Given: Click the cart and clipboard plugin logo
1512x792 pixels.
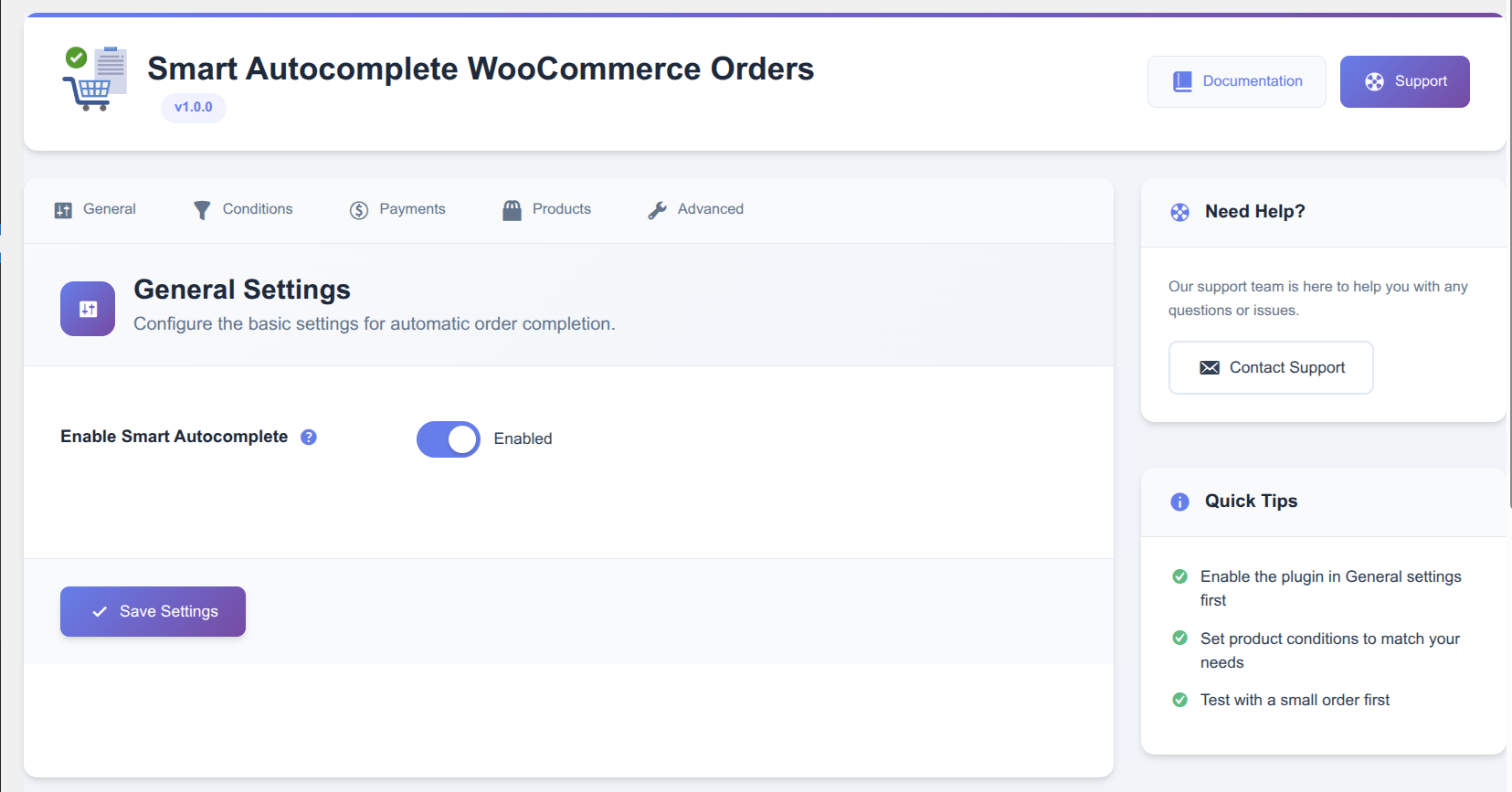Looking at the screenshot, I should point(95,79).
